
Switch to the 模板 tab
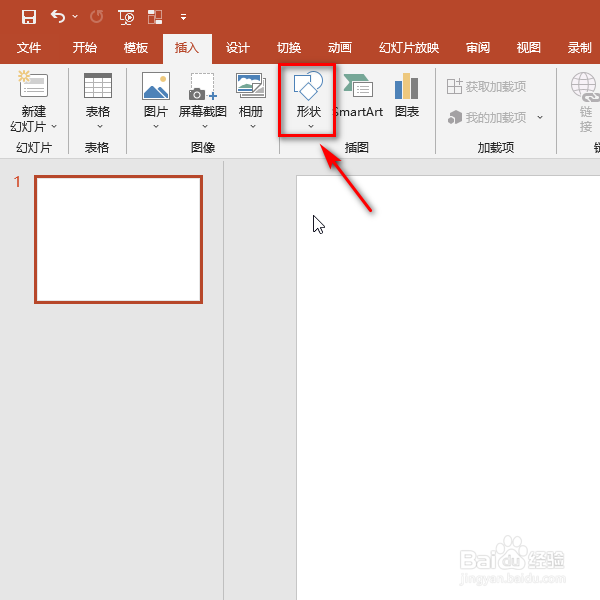coord(136,48)
